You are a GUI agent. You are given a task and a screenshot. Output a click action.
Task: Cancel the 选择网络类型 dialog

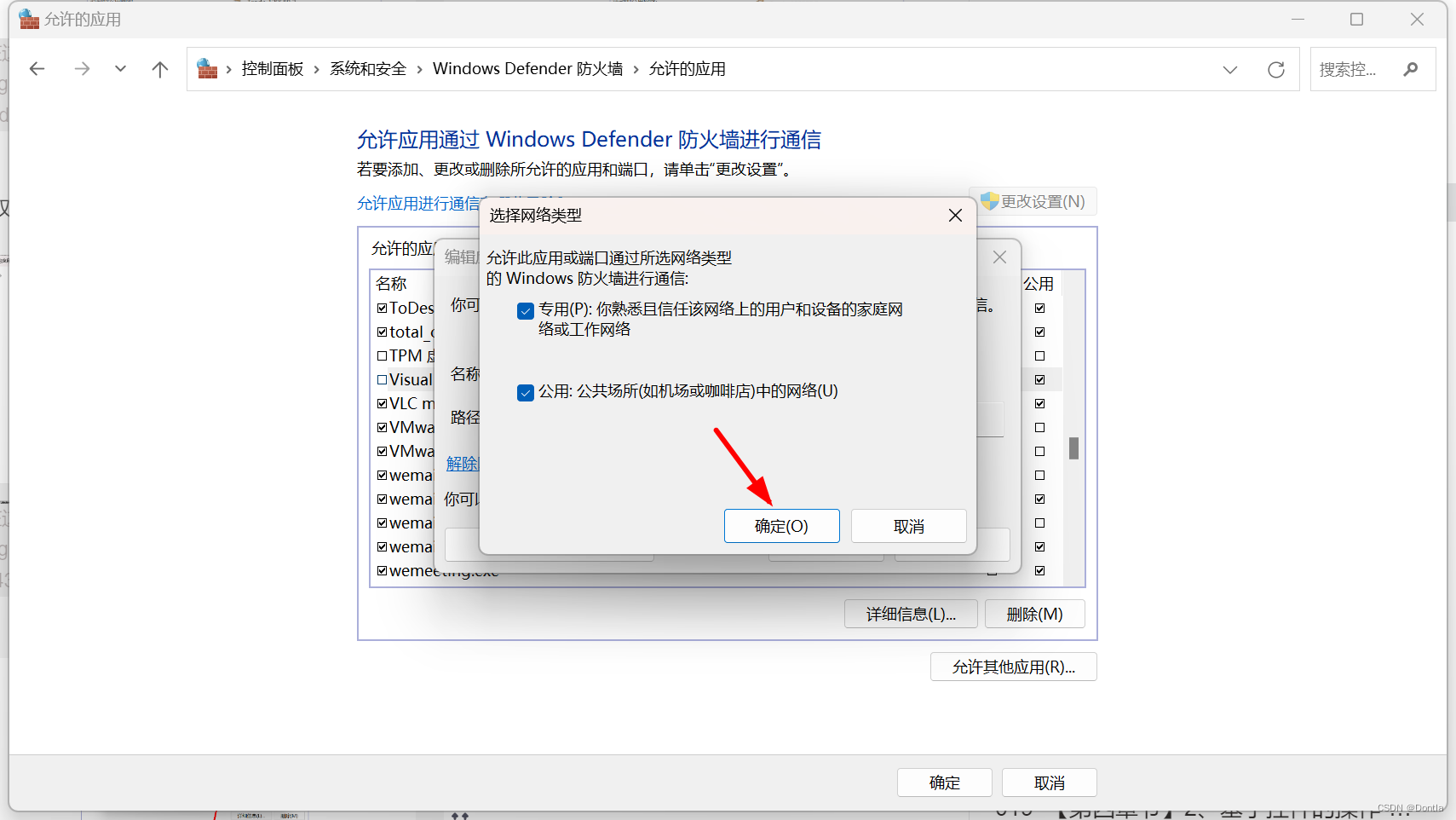click(908, 526)
